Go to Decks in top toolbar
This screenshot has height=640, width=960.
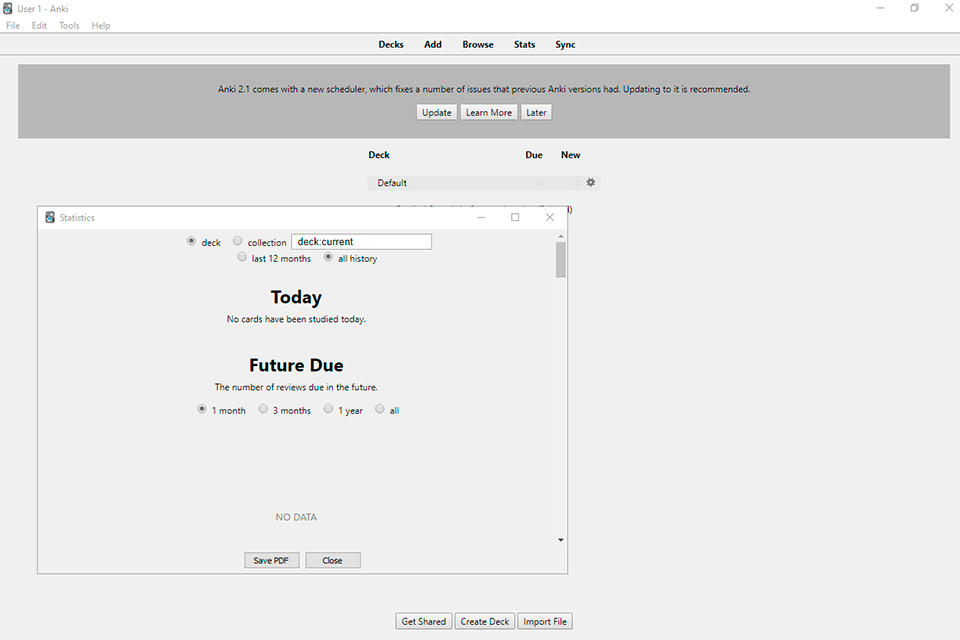point(391,45)
